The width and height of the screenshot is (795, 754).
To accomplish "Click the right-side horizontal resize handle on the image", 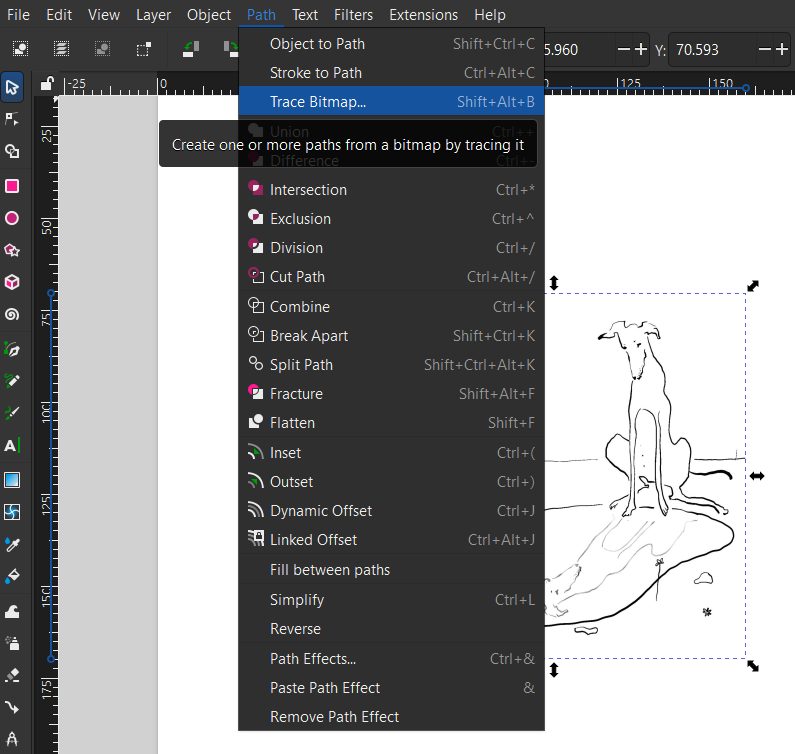I will click(x=757, y=476).
